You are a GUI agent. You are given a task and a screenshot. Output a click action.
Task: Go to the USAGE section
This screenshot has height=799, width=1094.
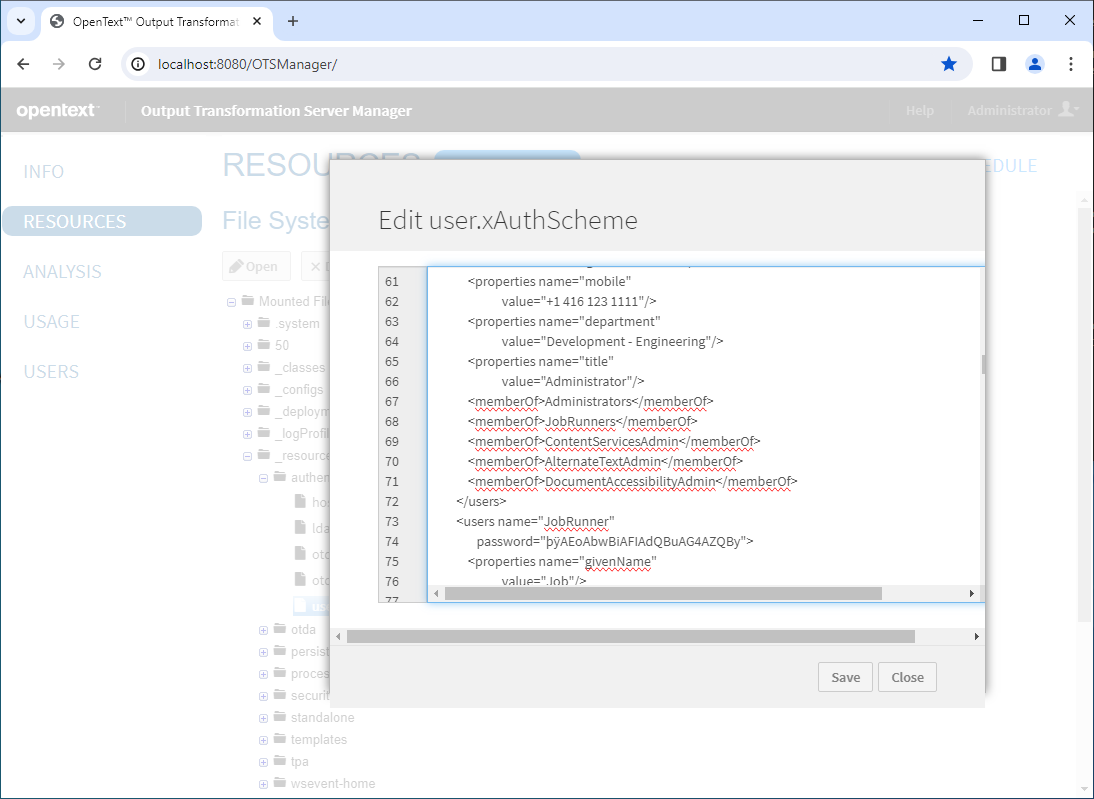coord(51,322)
